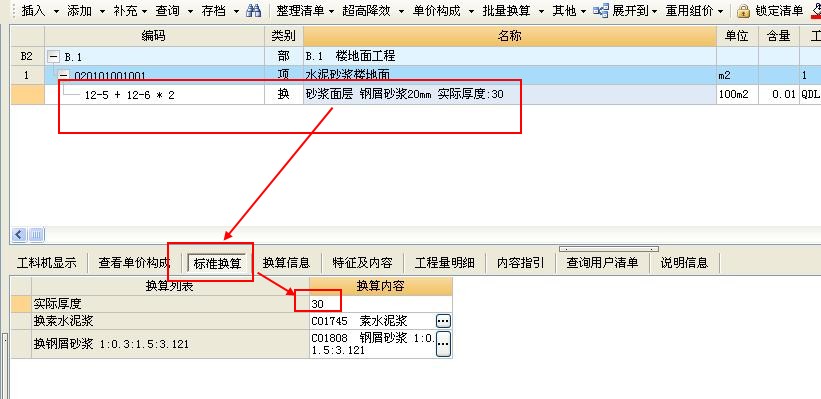Click the 水泥砂浆楼地面 name cell
Viewport: 821px width, 399px height.
(509, 75)
